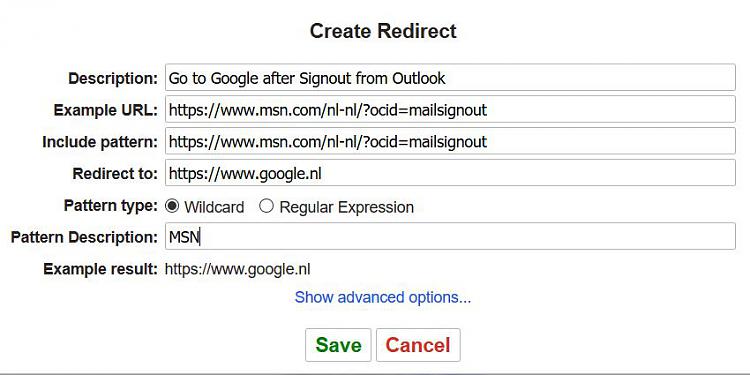Select the Redirect to input field
The image size is (750, 375).
(x=450, y=173)
